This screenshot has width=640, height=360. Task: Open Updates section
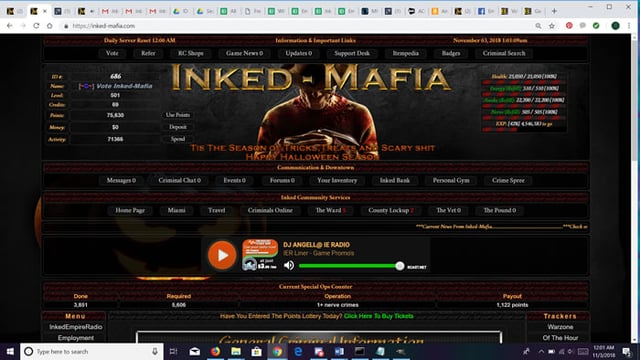click(x=299, y=53)
